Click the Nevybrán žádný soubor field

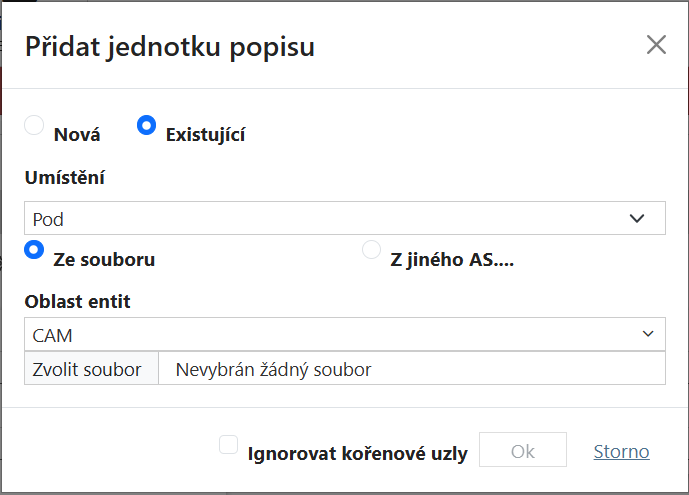[x=412, y=369]
